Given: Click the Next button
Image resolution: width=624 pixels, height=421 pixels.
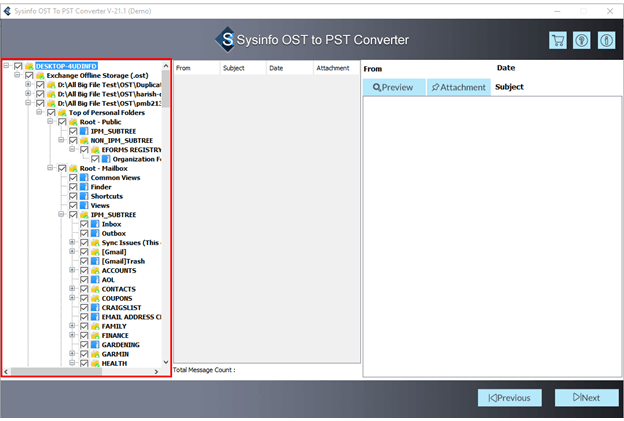Looking at the screenshot, I should tap(587, 398).
